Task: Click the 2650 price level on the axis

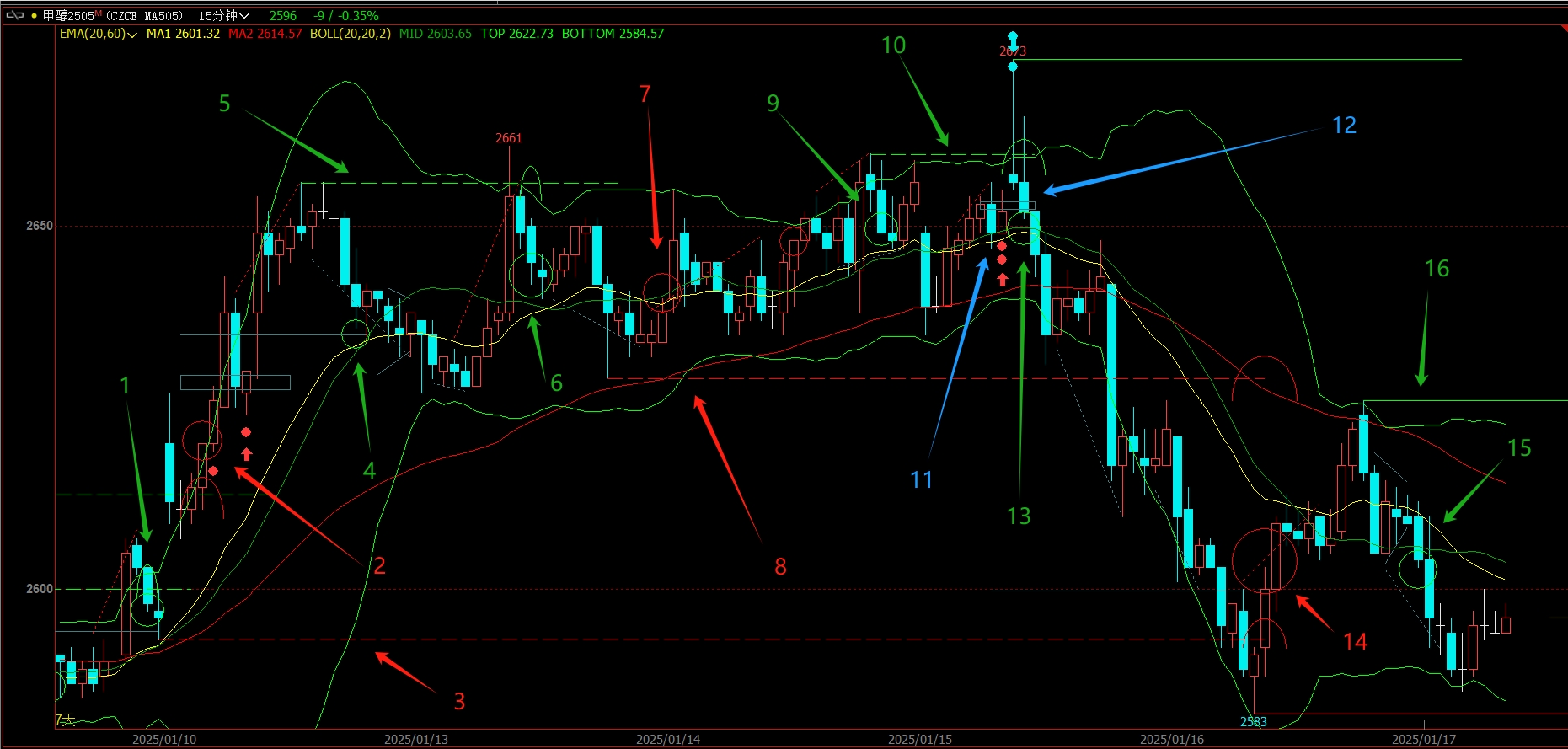Action: pos(39,226)
